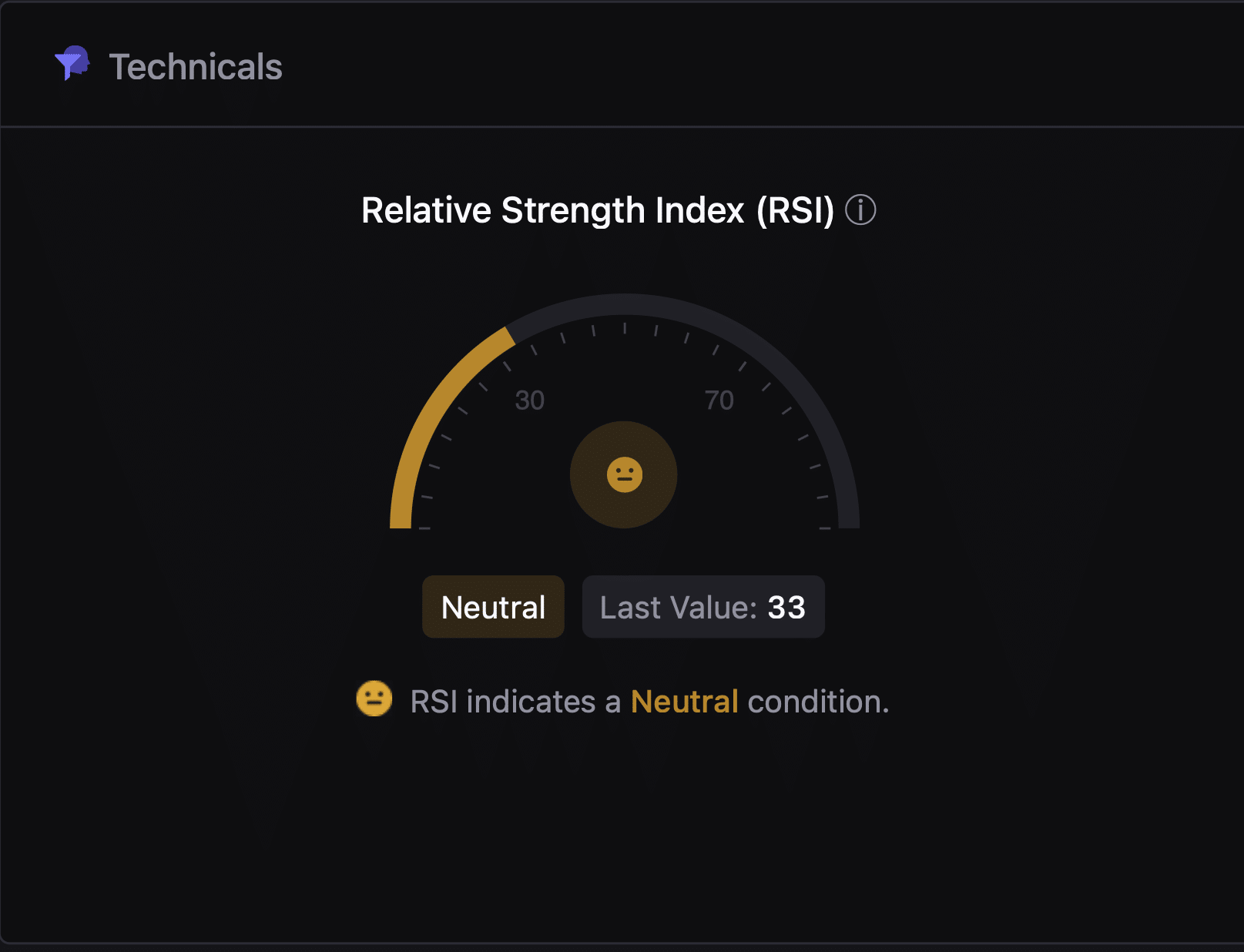The height and width of the screenshot is (952, 1244).
Task: Click the 30 label on the gauge
Action: point(529,401)
